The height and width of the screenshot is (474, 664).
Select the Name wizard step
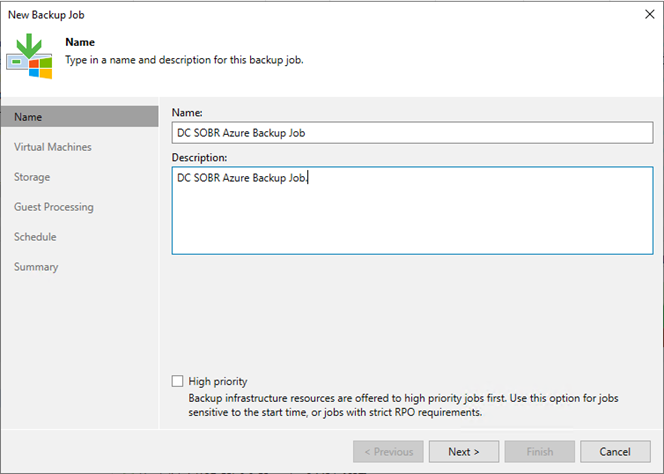[80, 116]
